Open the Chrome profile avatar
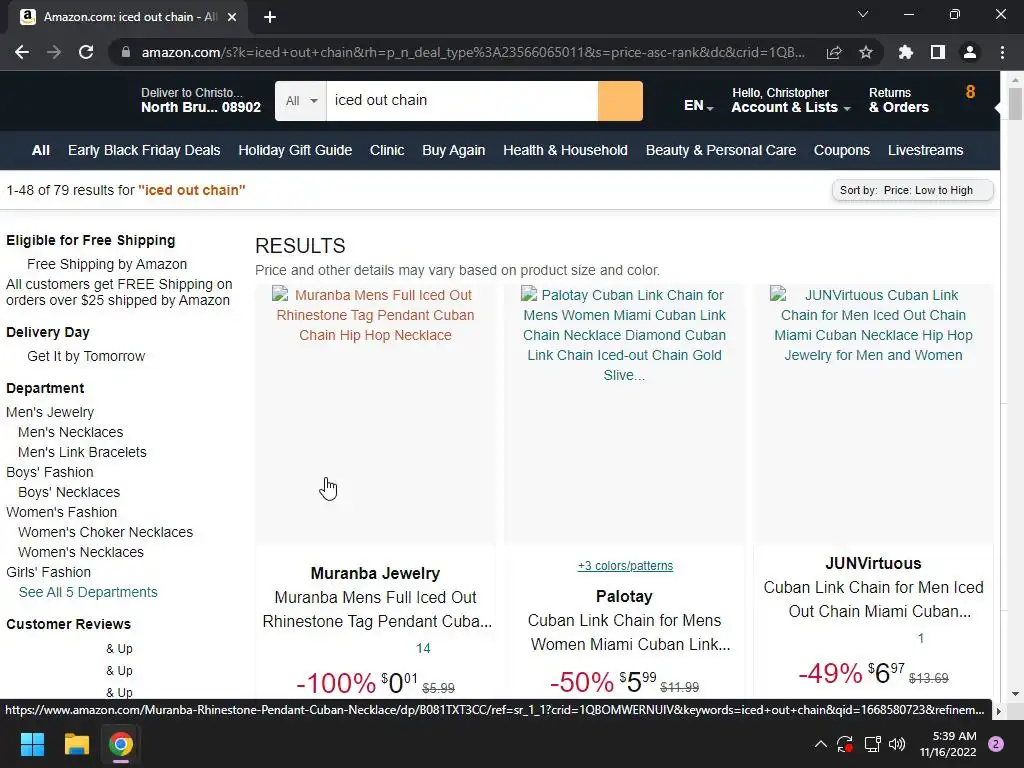The width and height of the screenshot is (1024, 768). click(970, 52)
